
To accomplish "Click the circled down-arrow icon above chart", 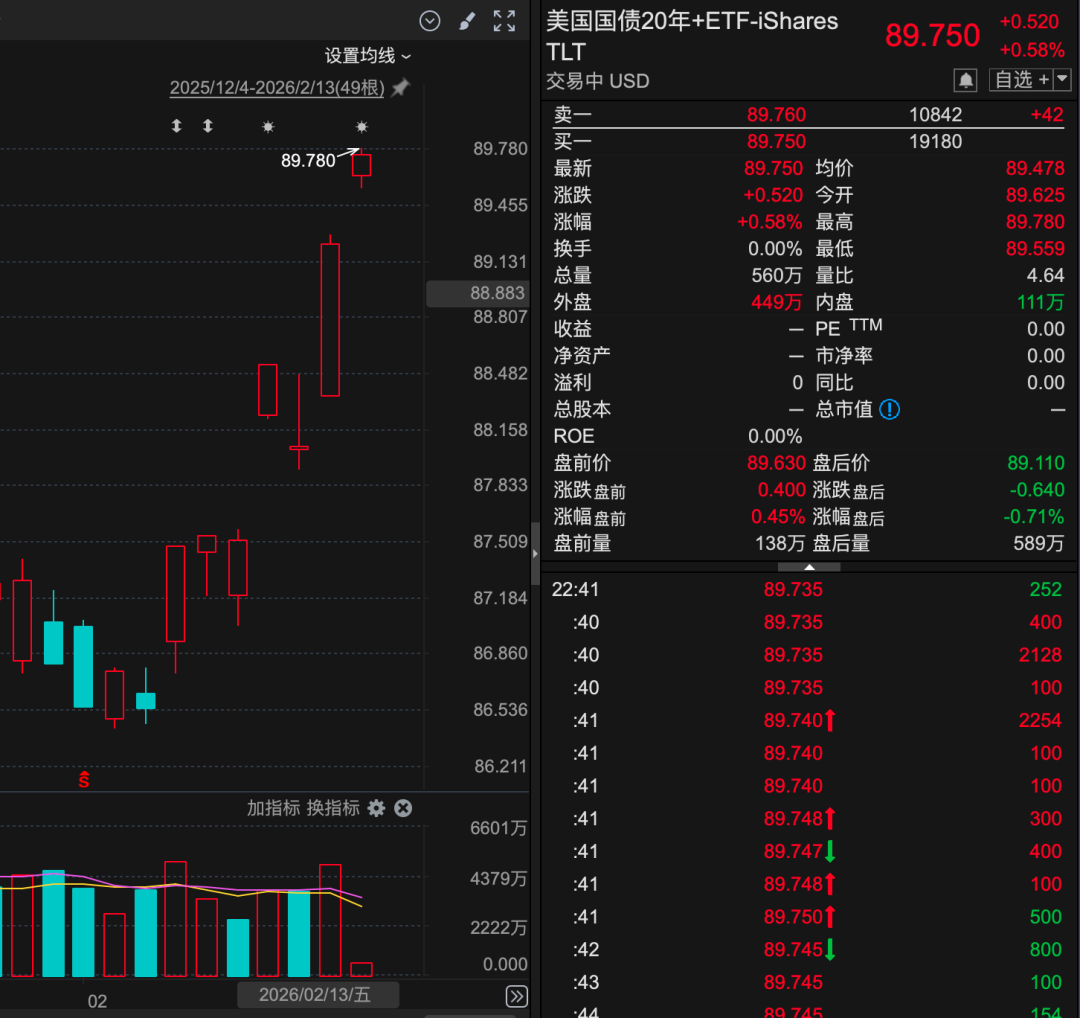I will click(x=430, y=21).
